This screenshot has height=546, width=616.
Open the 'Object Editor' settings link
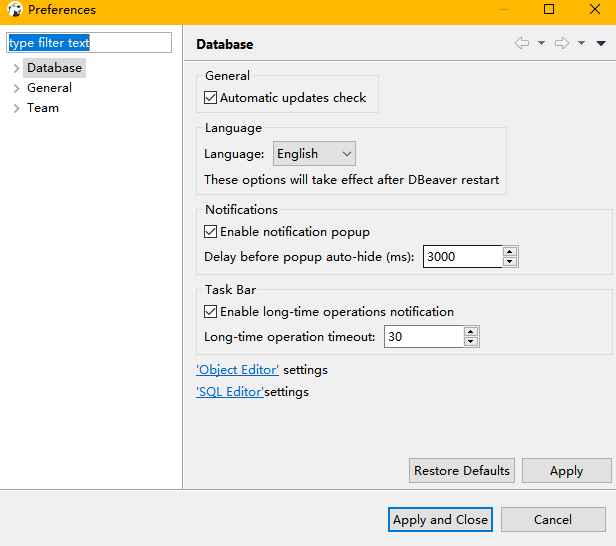click(x=237, y=370)
